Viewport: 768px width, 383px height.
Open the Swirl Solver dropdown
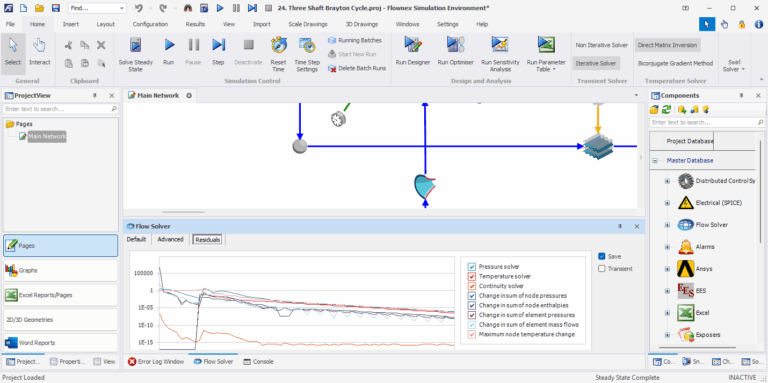(x=734, y=66)
